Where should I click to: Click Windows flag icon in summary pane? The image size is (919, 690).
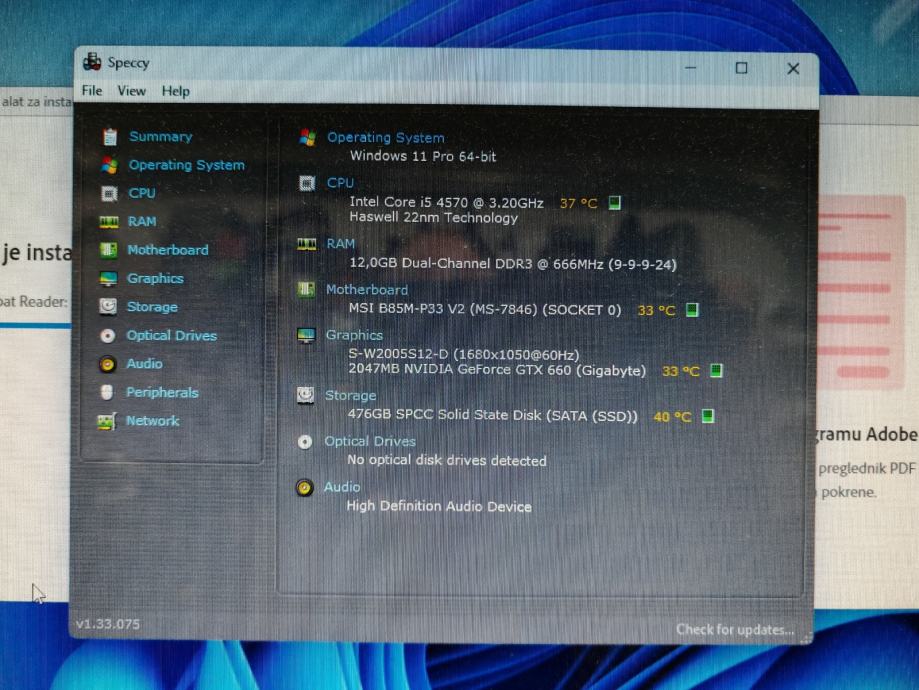307,137
